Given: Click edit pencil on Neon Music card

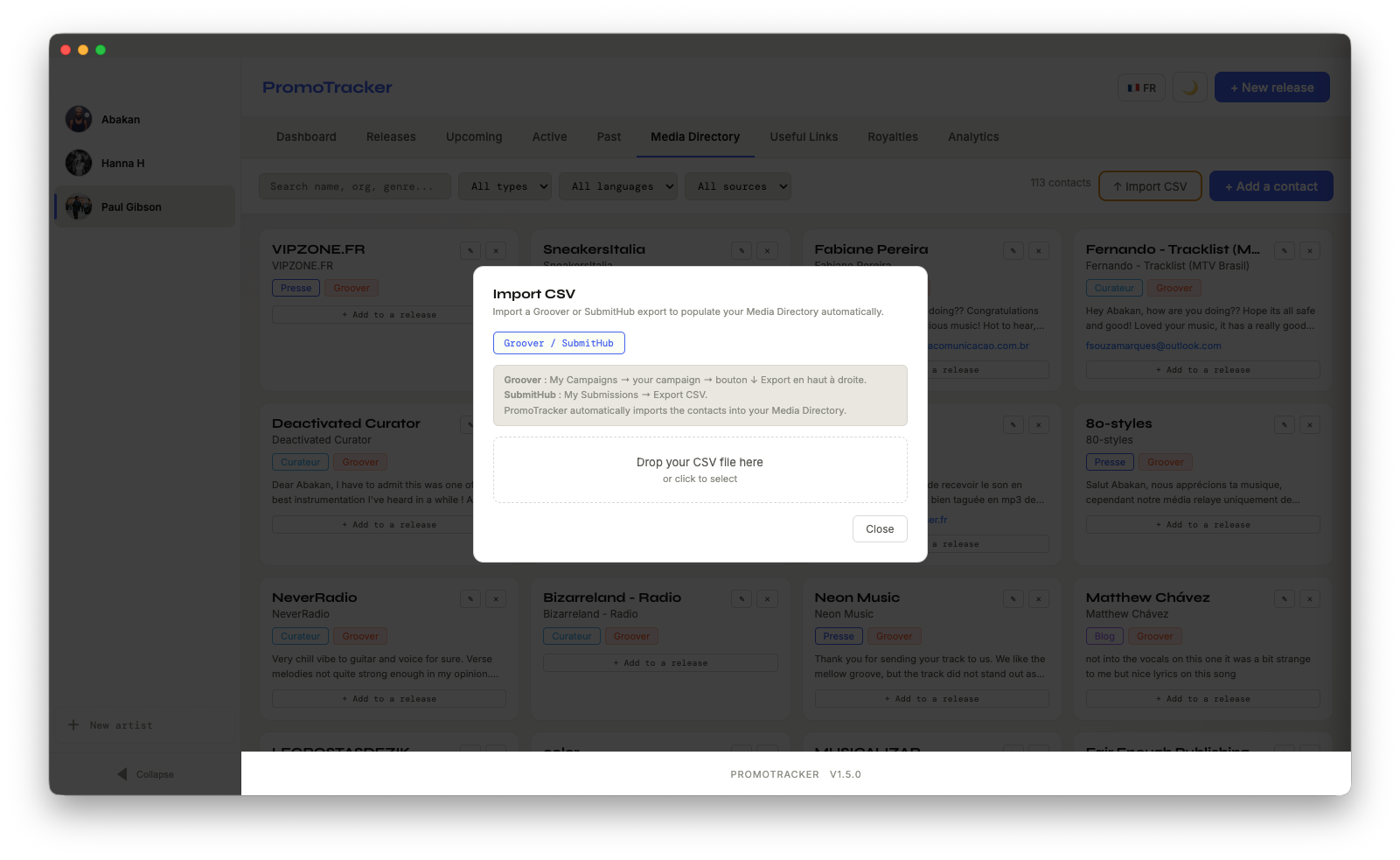Looking at the screenshot, I should (1013, 599).
